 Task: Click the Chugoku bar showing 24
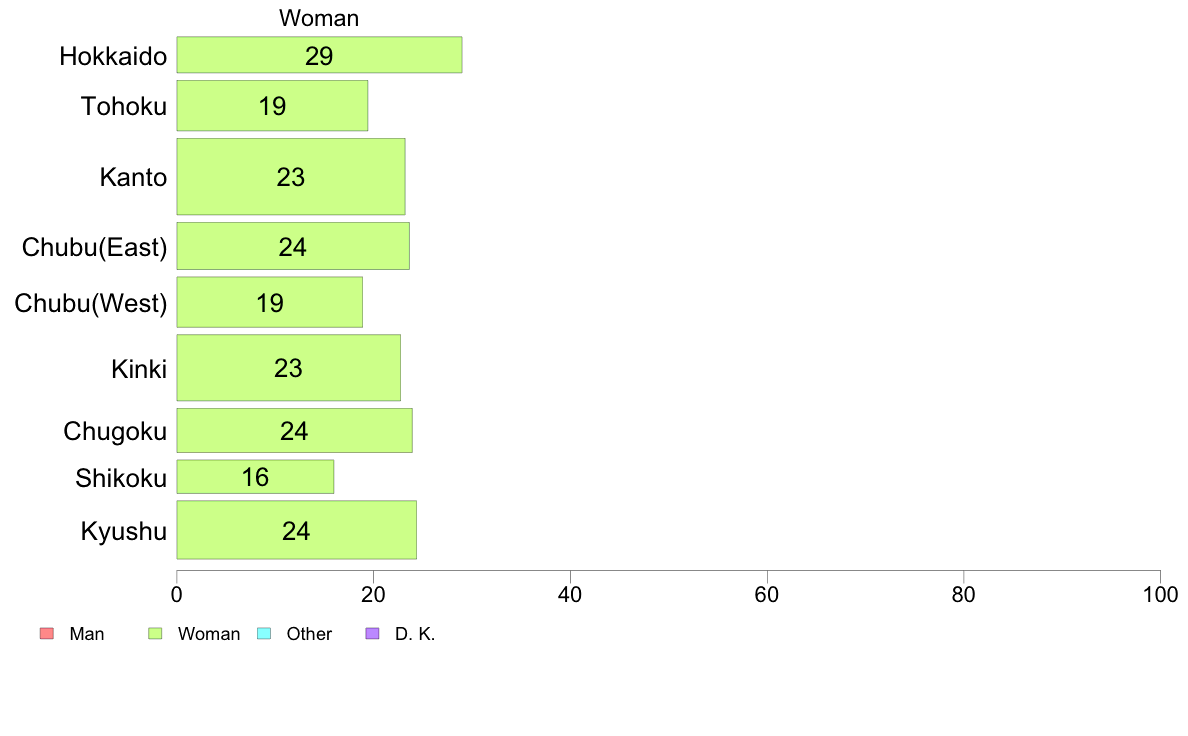pos(295,431)
